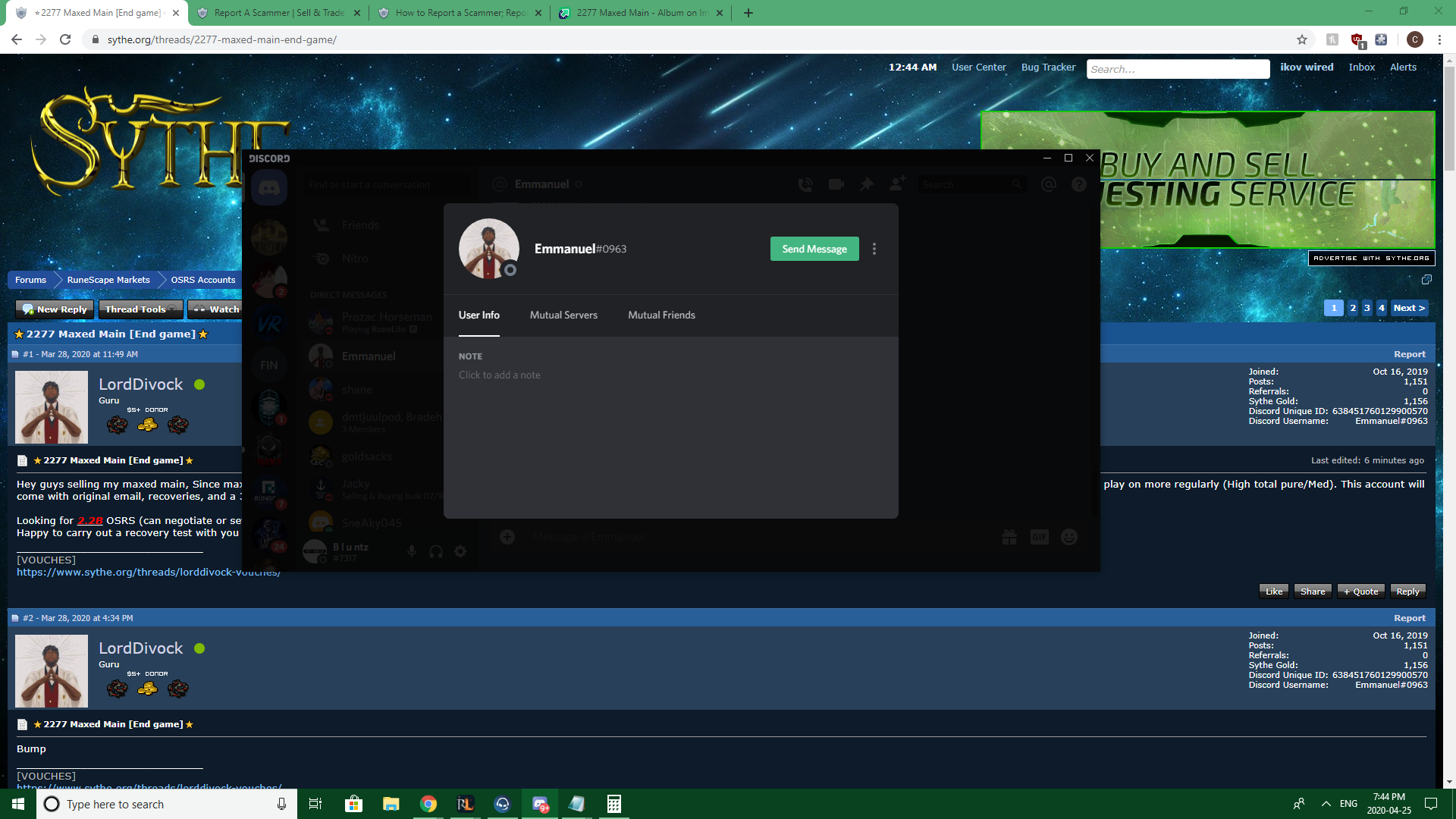Select the User Info tab

tap(479, 315)
